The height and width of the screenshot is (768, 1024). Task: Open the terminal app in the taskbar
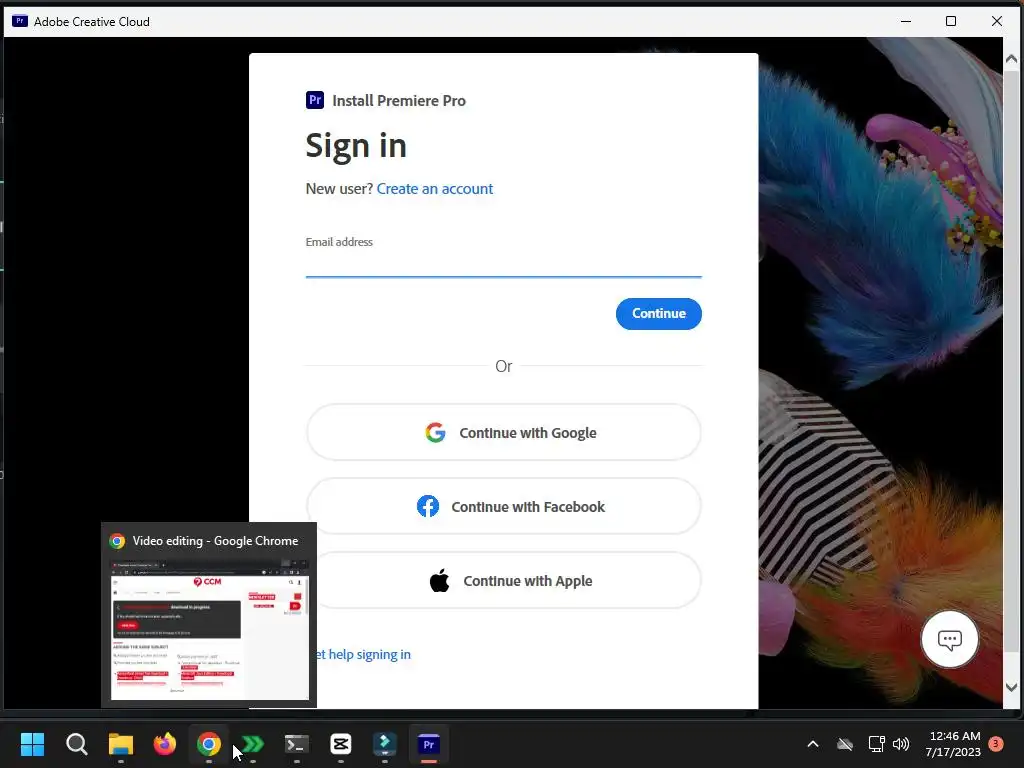(x=296, y=744)
